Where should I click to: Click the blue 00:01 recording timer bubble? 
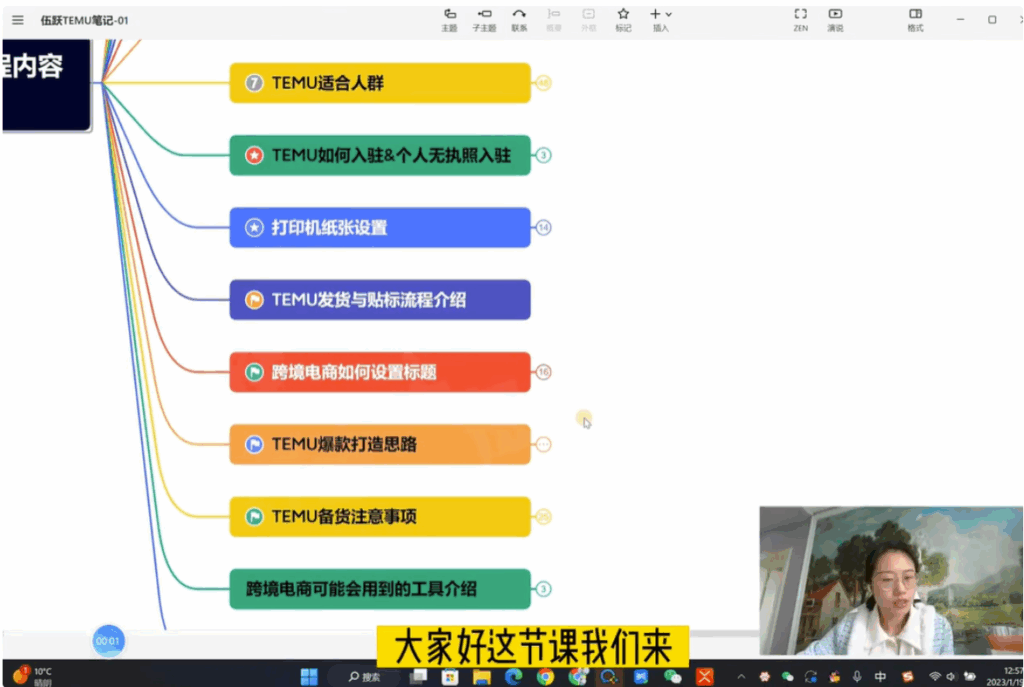[x=108, y=641]
